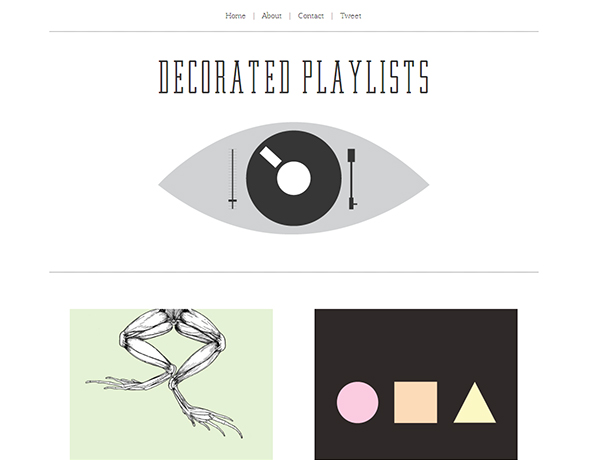Click the black vinyl record in logo
This screenshot has height=460, width=590.
(293, 178)
